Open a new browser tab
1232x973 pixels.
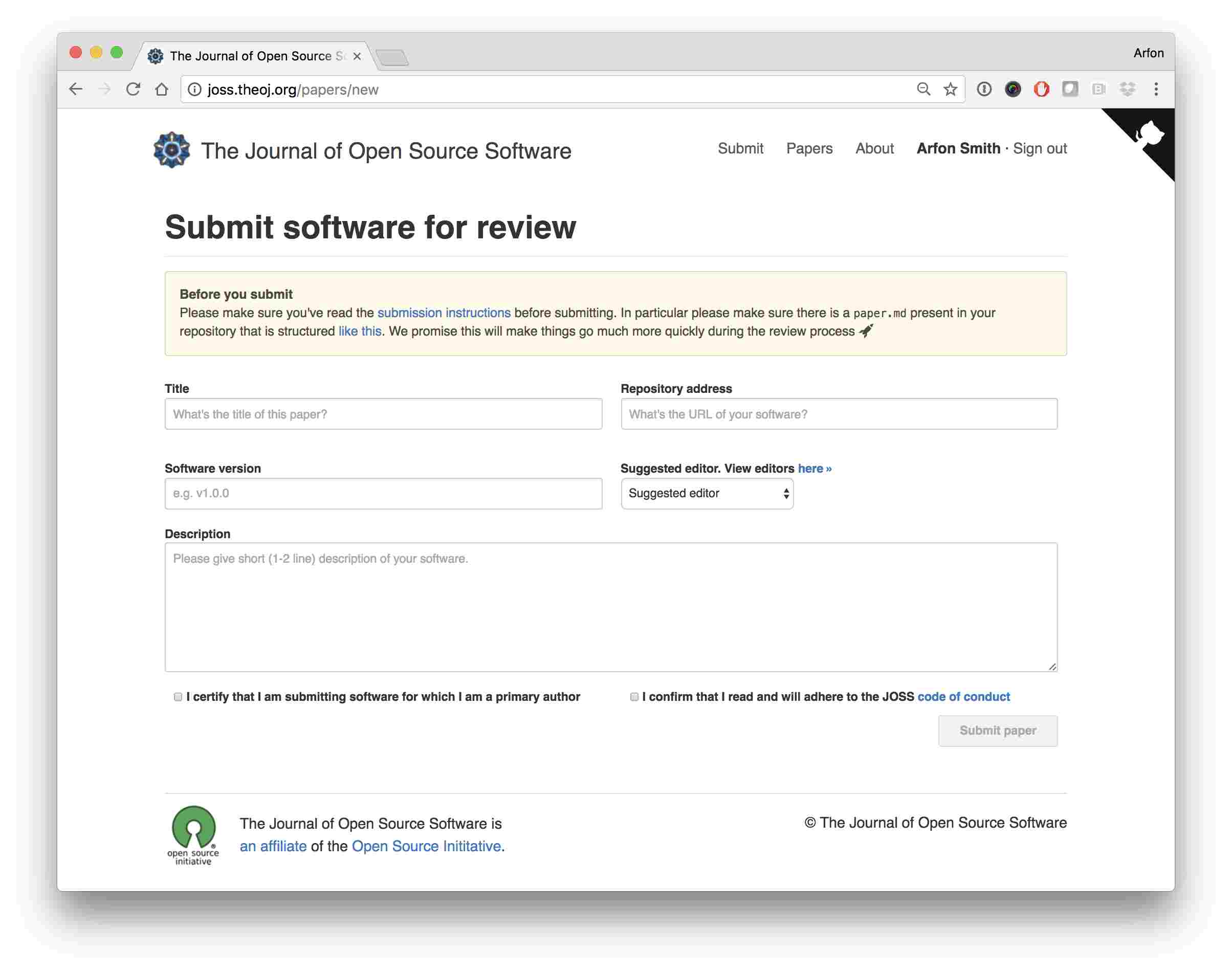coord(392,57)
